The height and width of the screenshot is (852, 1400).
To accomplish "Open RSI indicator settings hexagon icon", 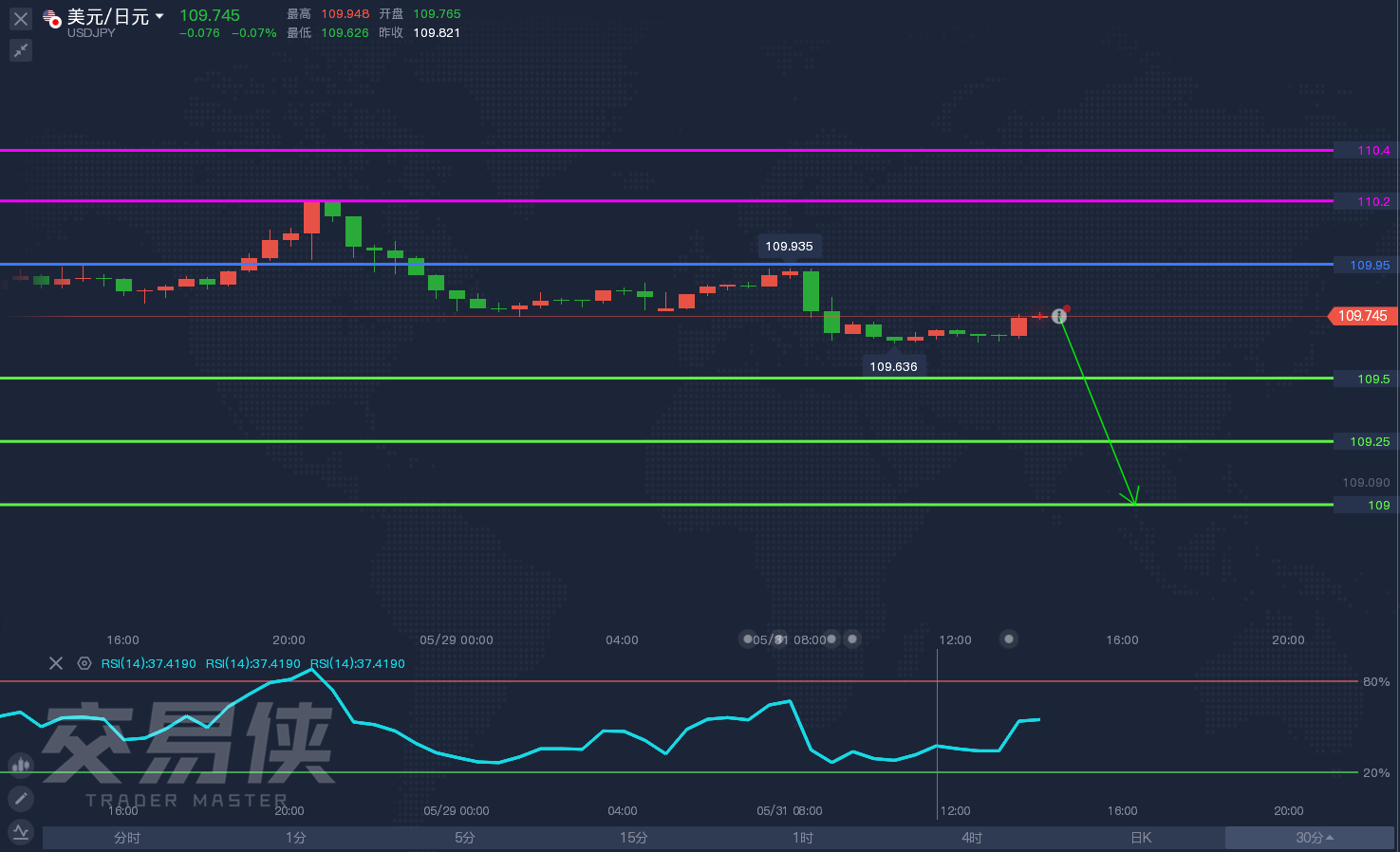I will [x=84, y=663].
